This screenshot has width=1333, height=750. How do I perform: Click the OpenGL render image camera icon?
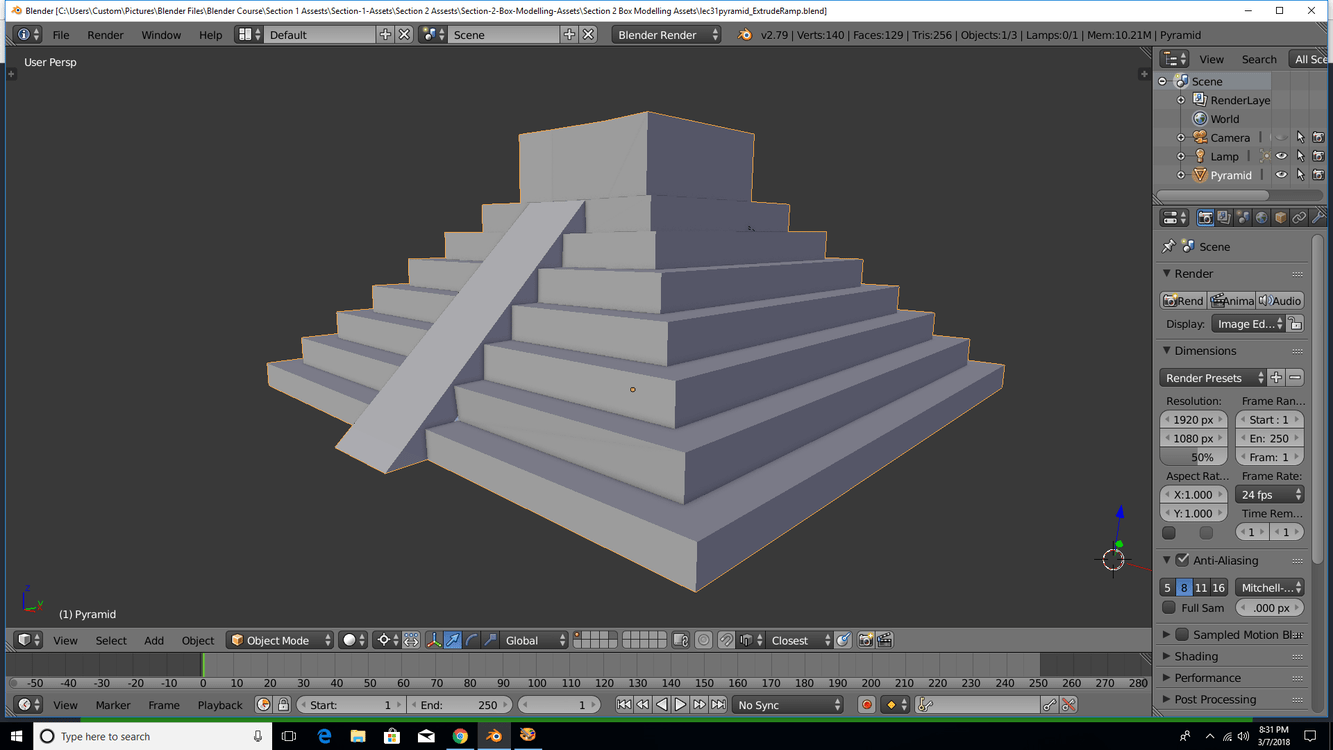(x=866, y=640)
